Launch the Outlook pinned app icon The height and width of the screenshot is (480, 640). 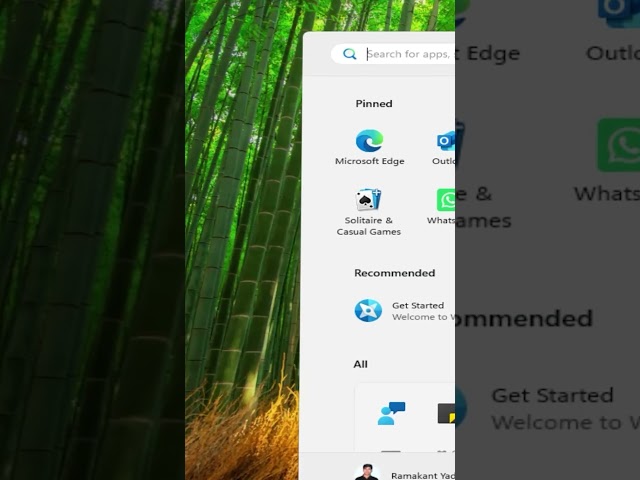pos(446,141)
